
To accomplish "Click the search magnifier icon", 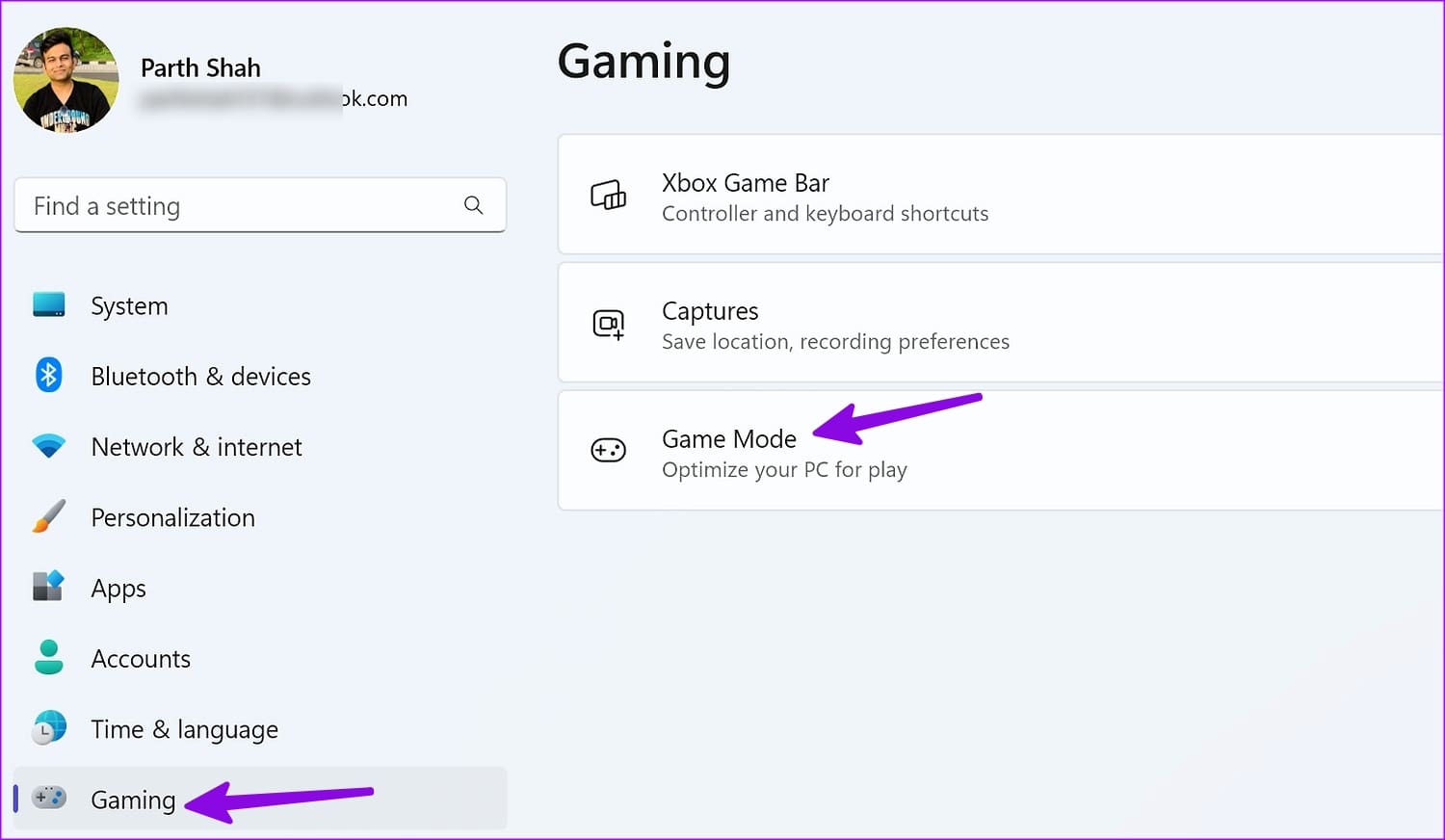I will click(473, 205).
